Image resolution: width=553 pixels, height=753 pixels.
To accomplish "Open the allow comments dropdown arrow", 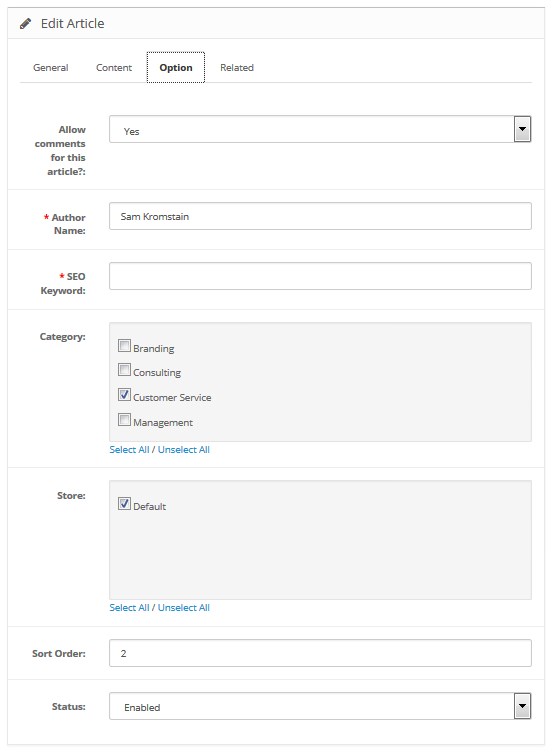I will (522, 129).
